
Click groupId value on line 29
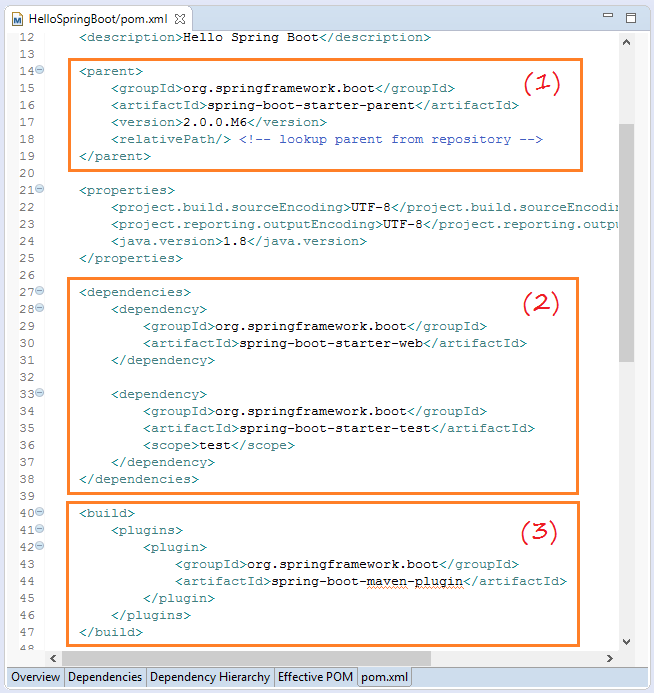point(311,326)
